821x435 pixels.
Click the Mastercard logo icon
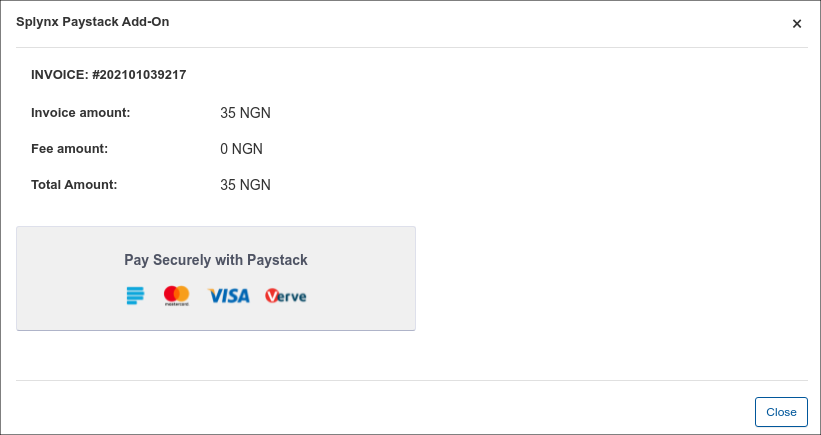point(176,296)
